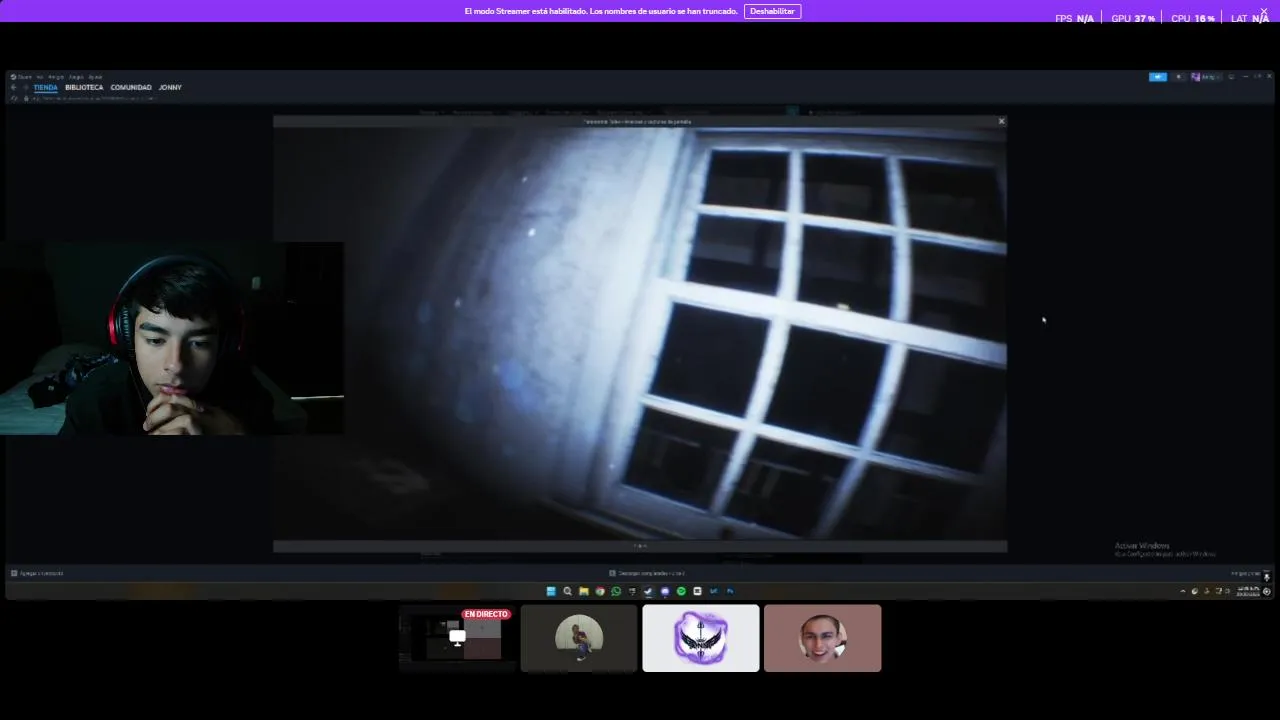1280x720 pixels.
Task: Open the JONNY profile tab in Steam
Action: (x=170, y=87)
